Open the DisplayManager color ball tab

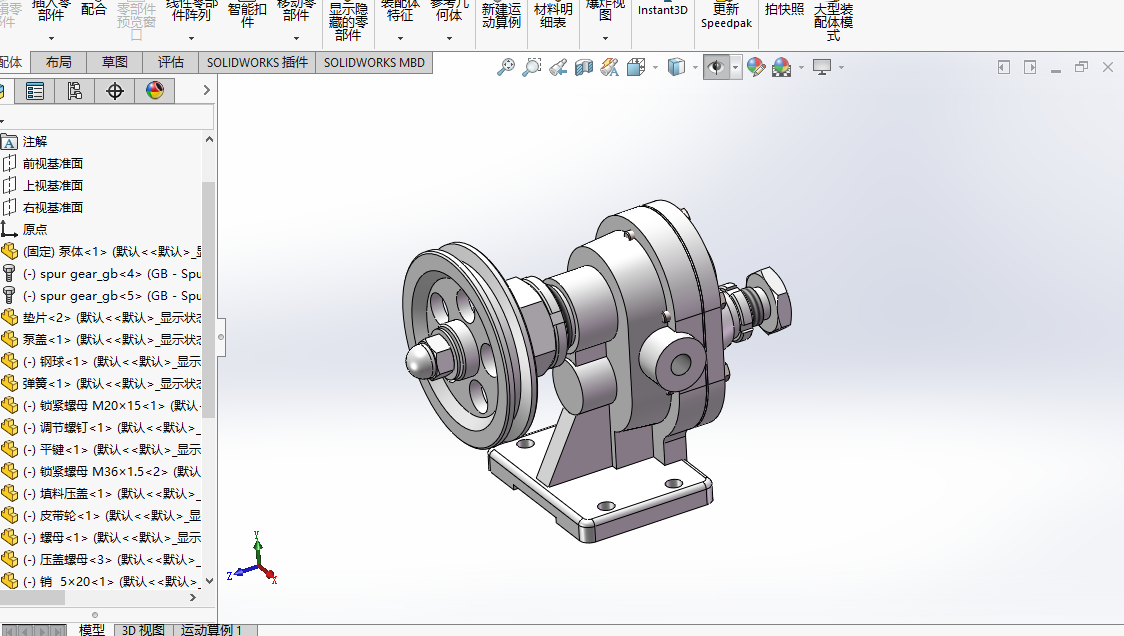point(155,91)
